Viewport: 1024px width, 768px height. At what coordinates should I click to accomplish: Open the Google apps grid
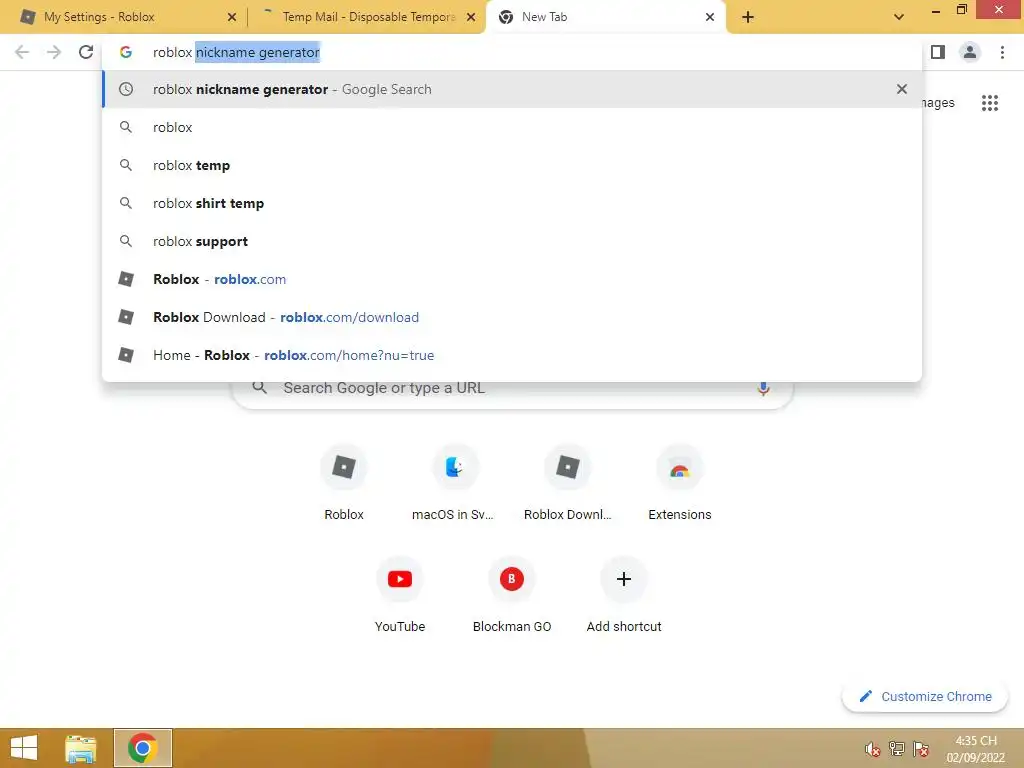point(990,103)
